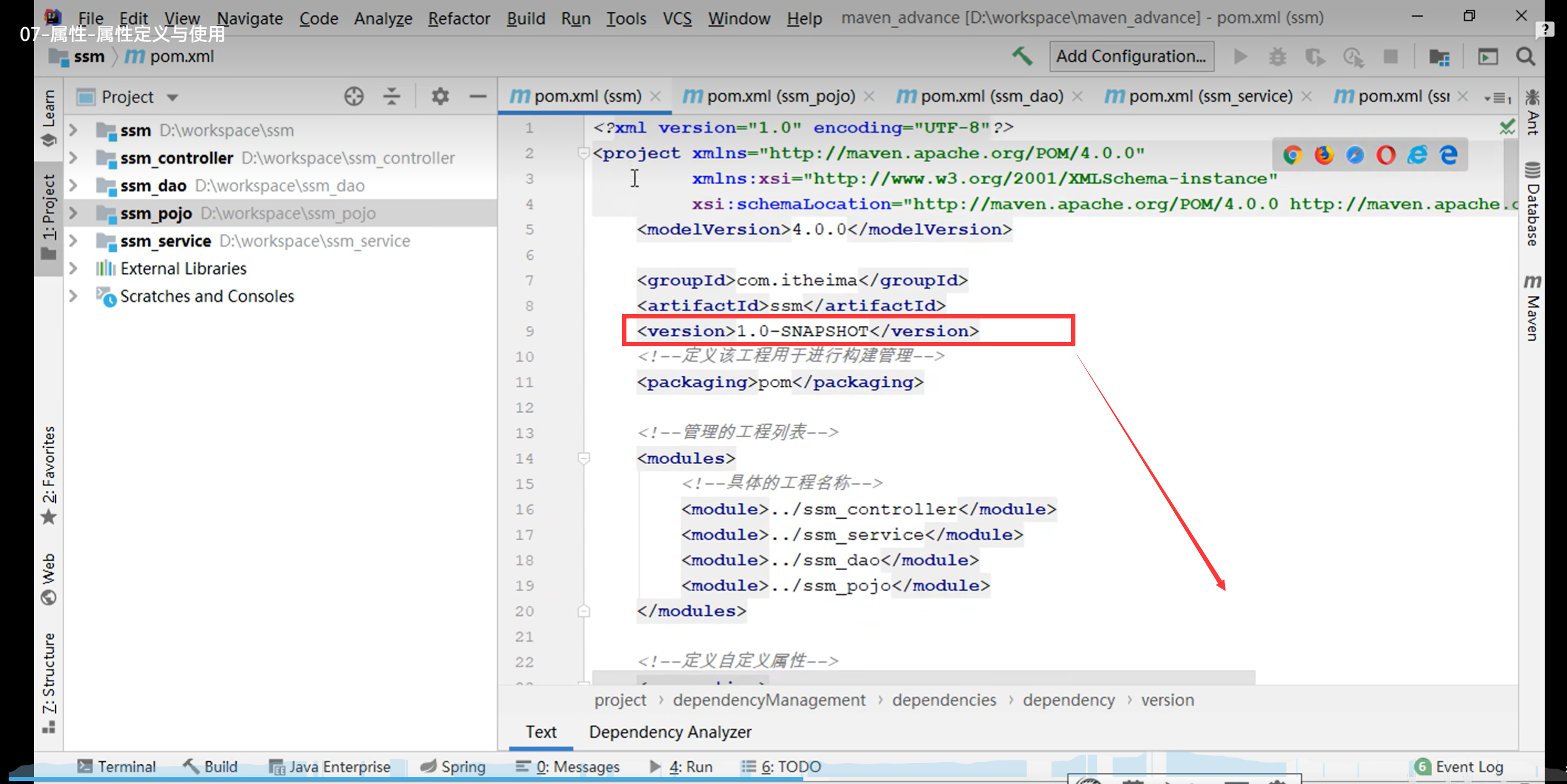The width and height of the screenshot is (1567, 784).
Task: Open in Chrome browser icon
Action: tap(1292, 155)
